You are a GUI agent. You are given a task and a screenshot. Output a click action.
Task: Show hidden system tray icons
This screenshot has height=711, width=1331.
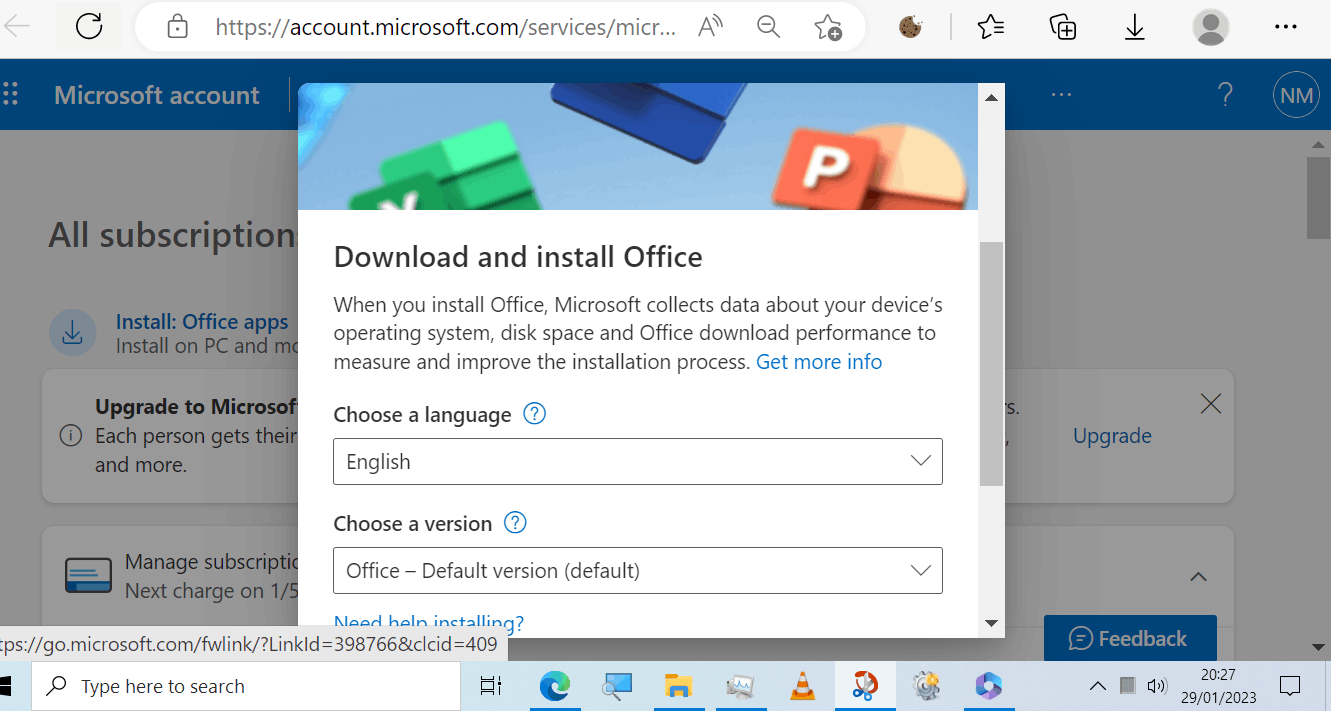point(1097,686)
